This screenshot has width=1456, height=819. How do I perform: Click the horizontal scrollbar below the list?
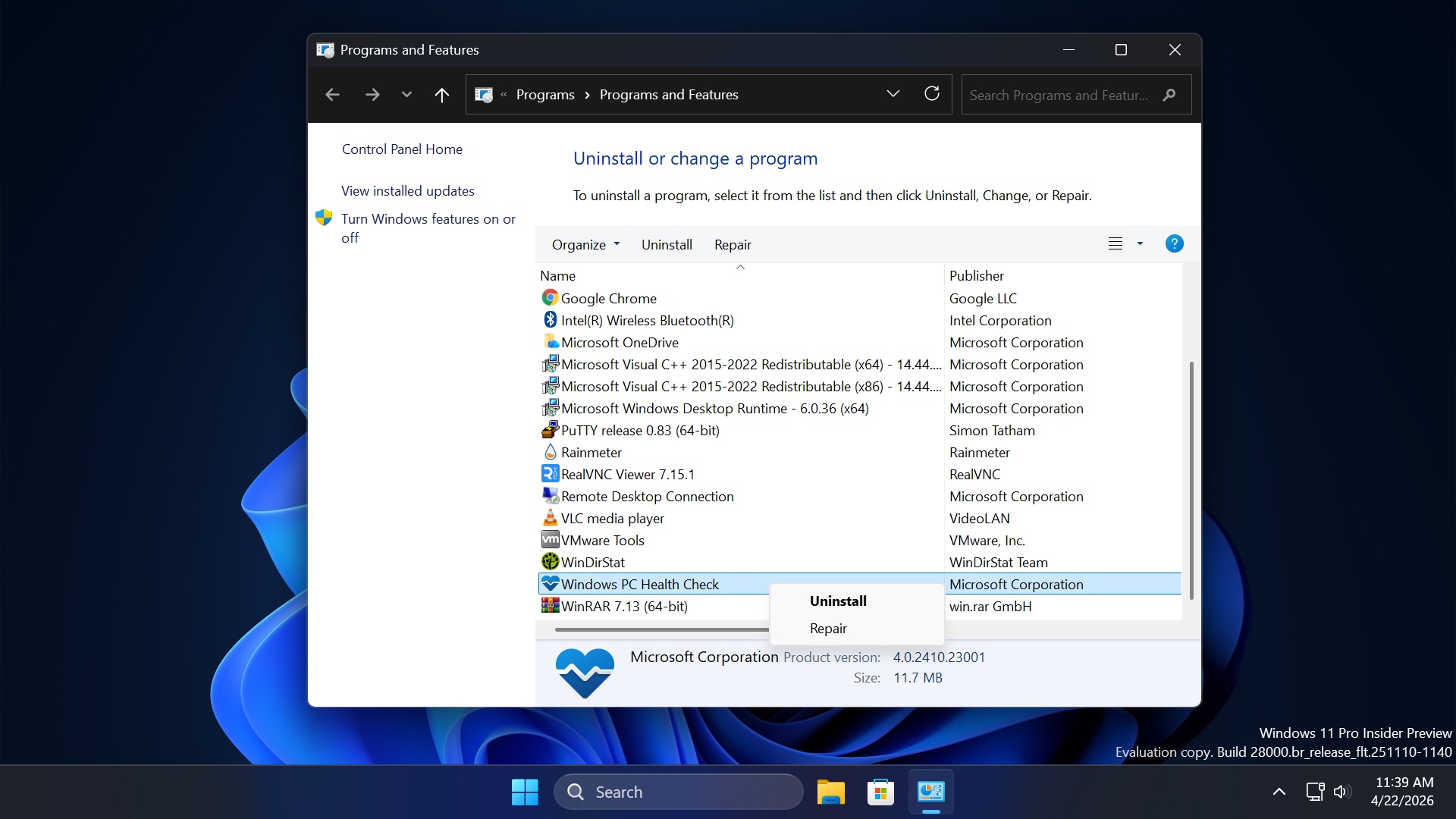tap(660, 629)
